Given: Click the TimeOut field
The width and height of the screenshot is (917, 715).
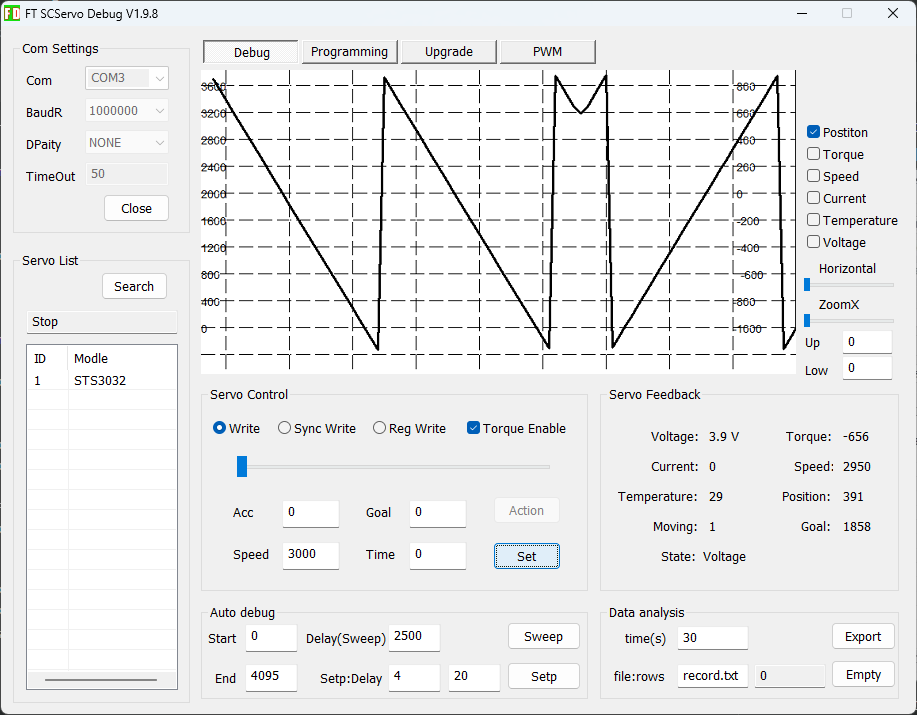Looking at the screenshot, I should 127,174.
